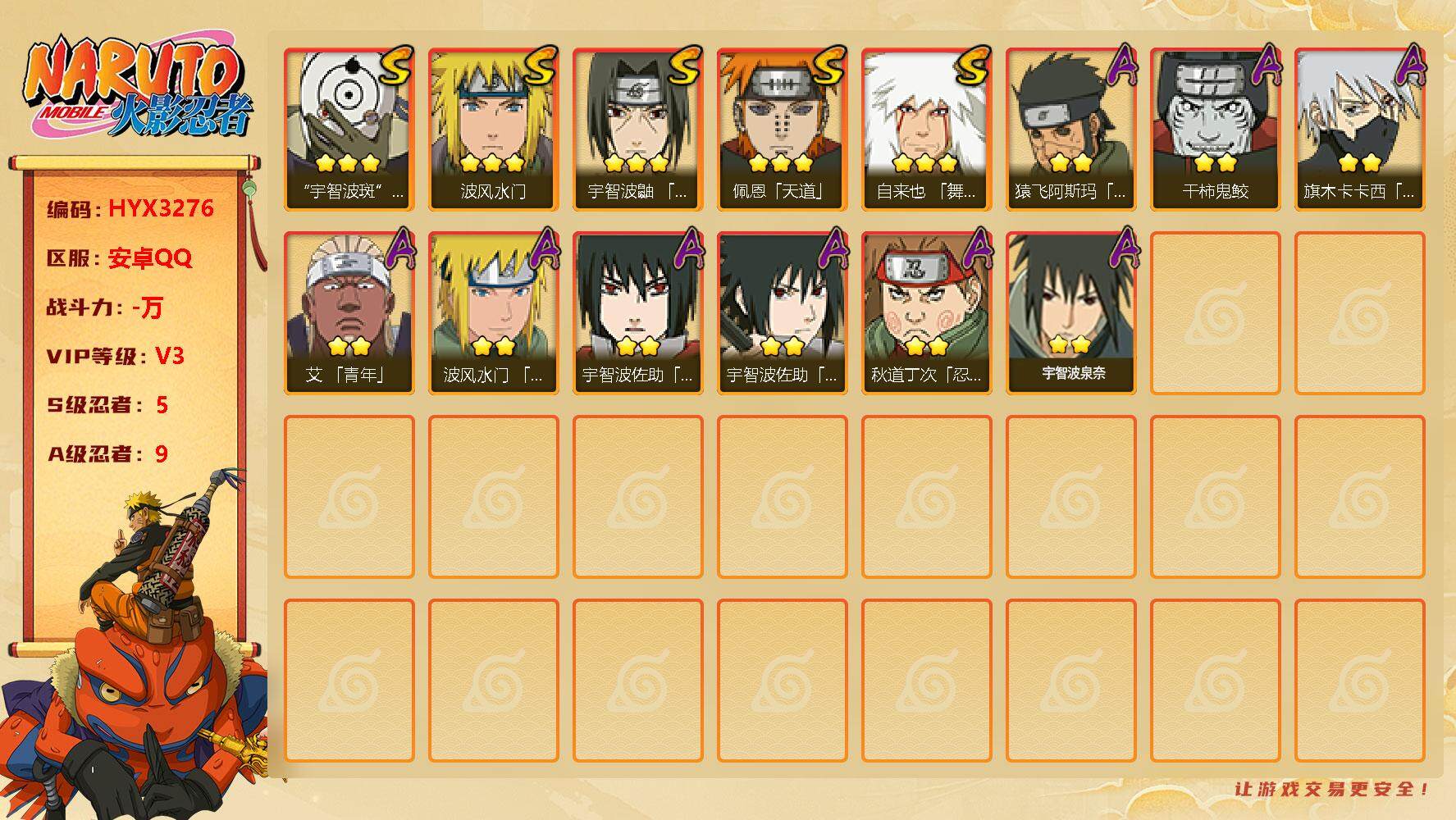Click the A rank badge on 宇智波泉奈 card
Viewport: 1456px width, 820px height.
pyautogui.click(x=1121, y=248)
